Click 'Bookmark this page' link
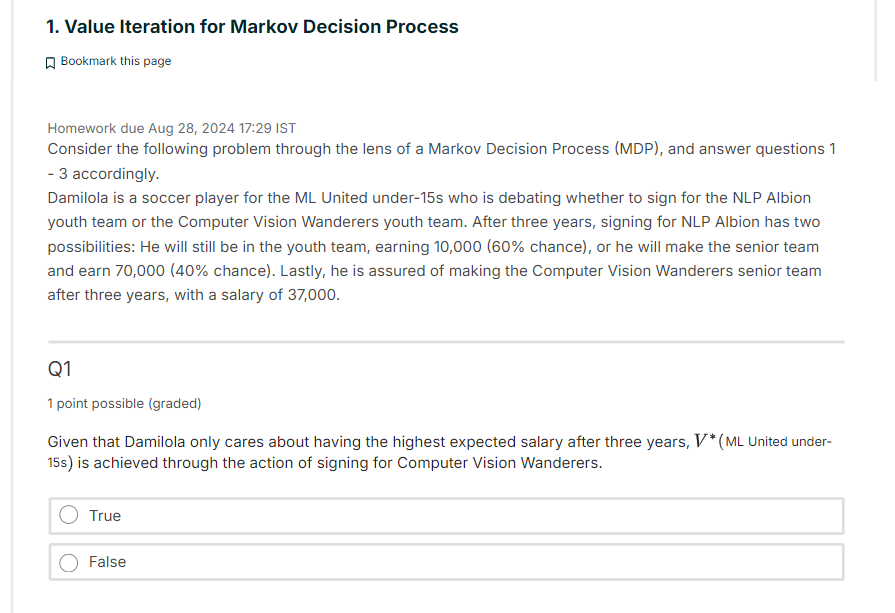895x613 pixels. [116, 61]
